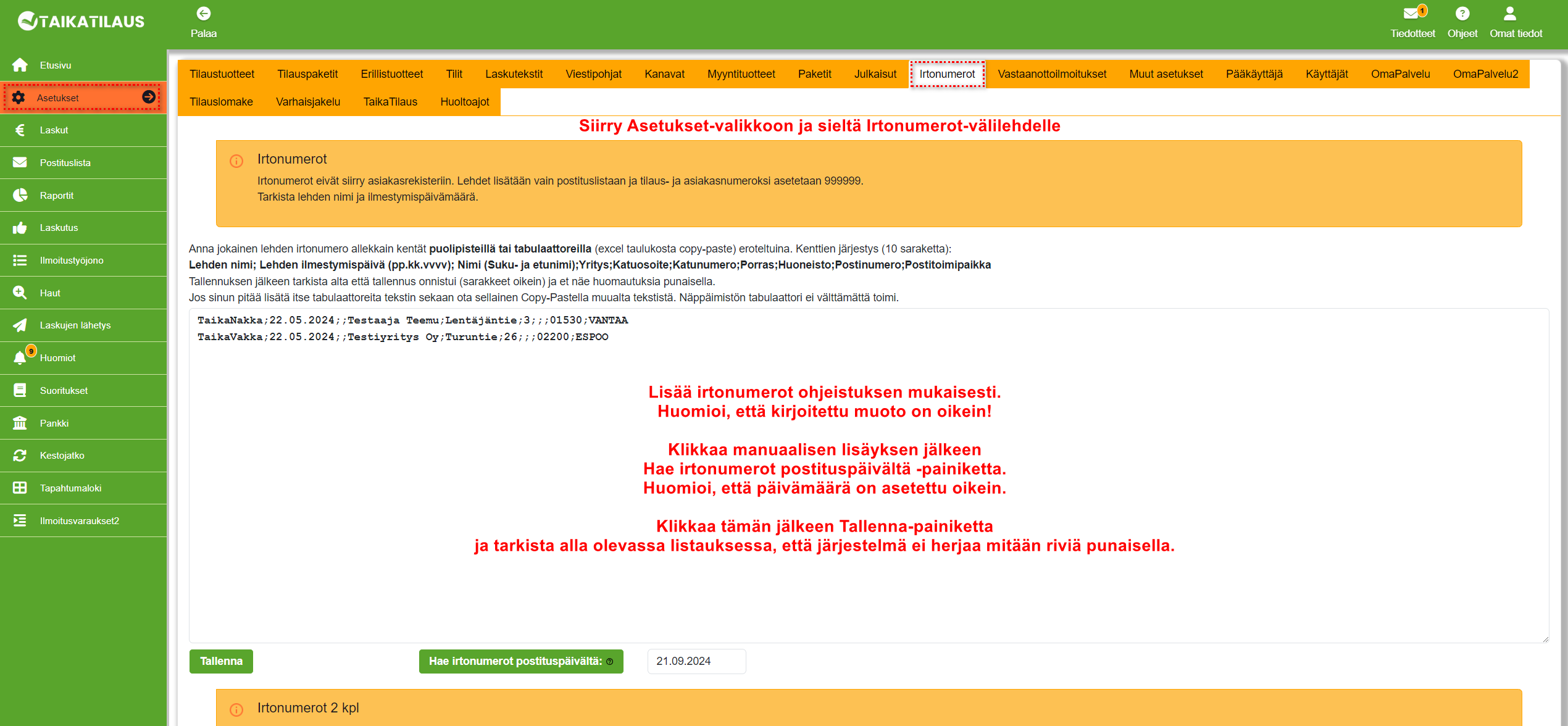Click the arrow icon on Asetukset row
Image resolution: width=1568 pixels, height=726 pixels.
[149, 97]
